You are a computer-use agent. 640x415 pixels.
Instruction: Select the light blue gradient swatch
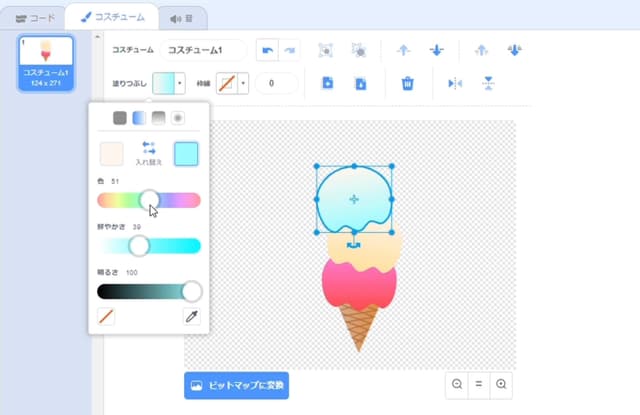(x=186, y=154)
